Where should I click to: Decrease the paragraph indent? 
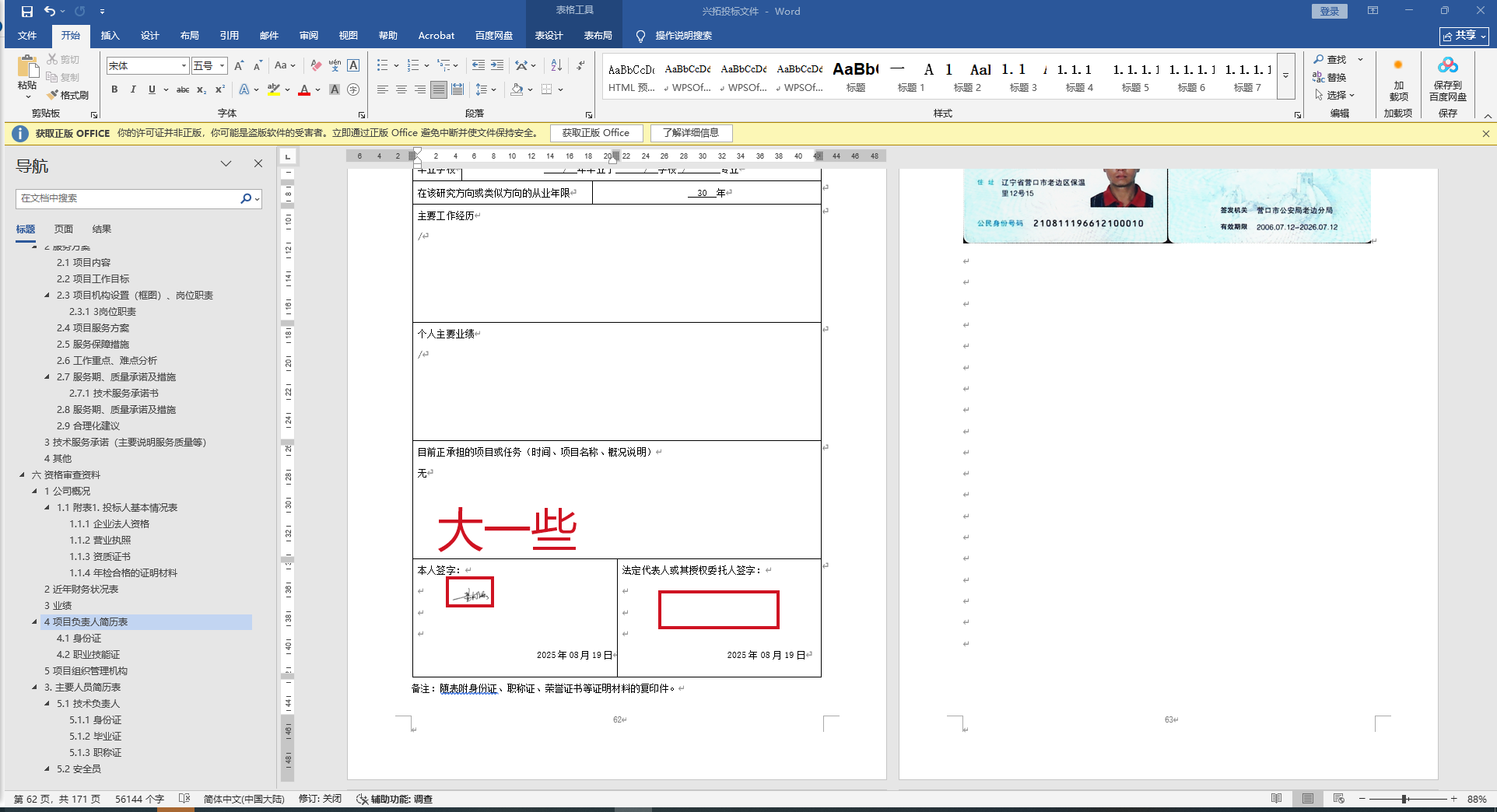478,66
